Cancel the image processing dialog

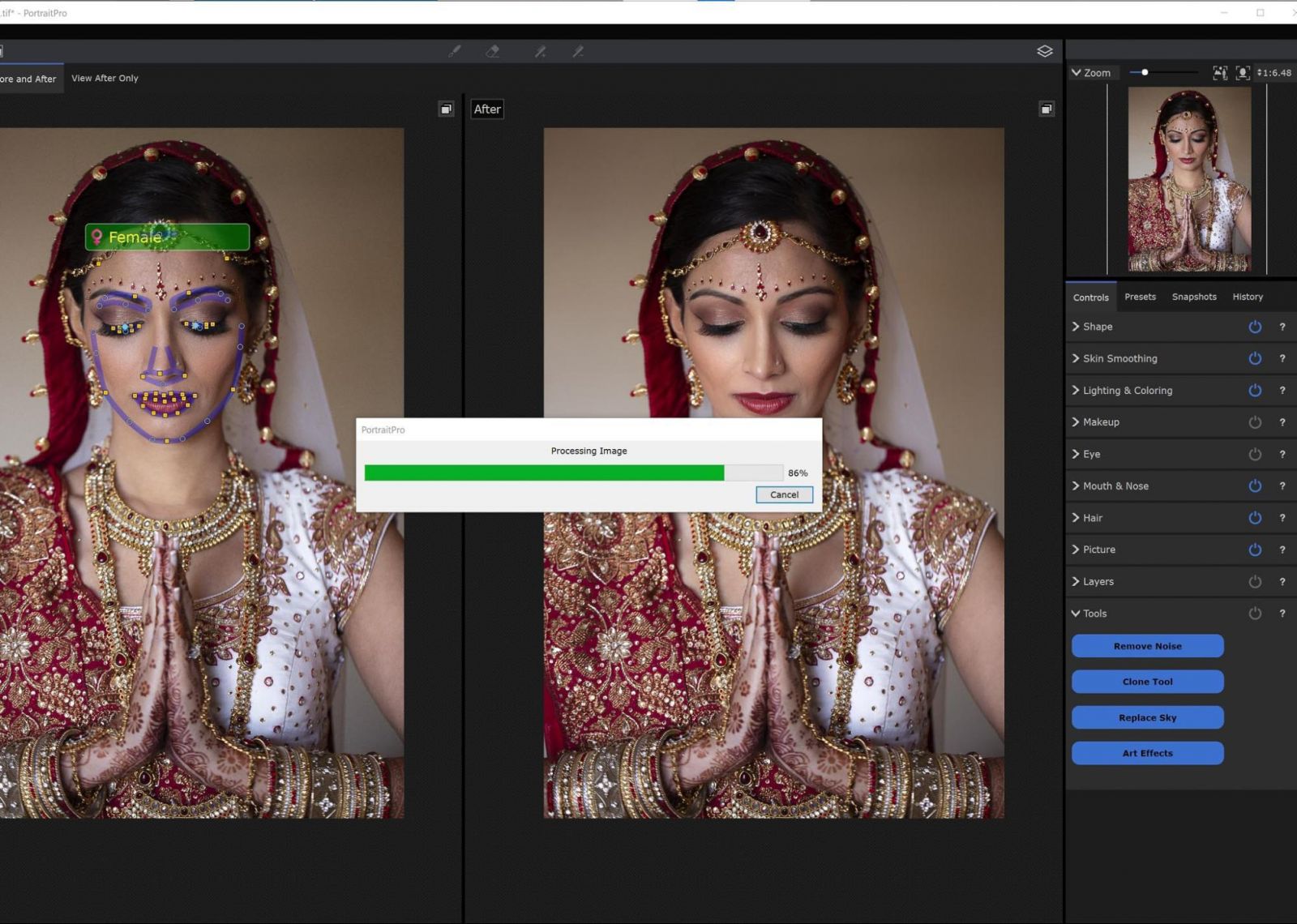tap(783, 494)
